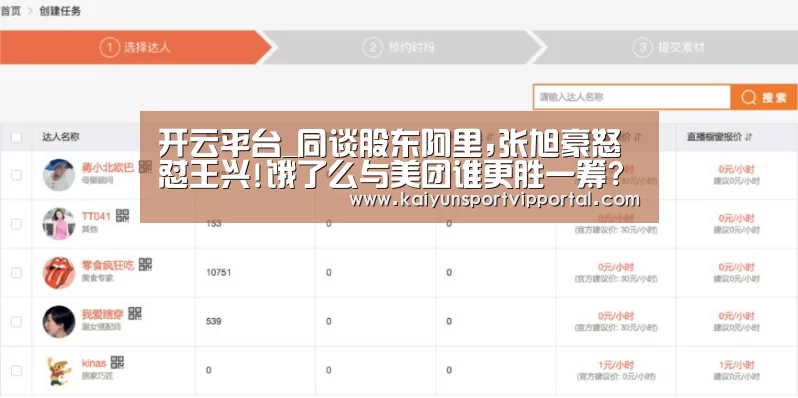Open 我爱瞎穿 profile name link
Screen dimensions: 798x398
click(102, 314)
